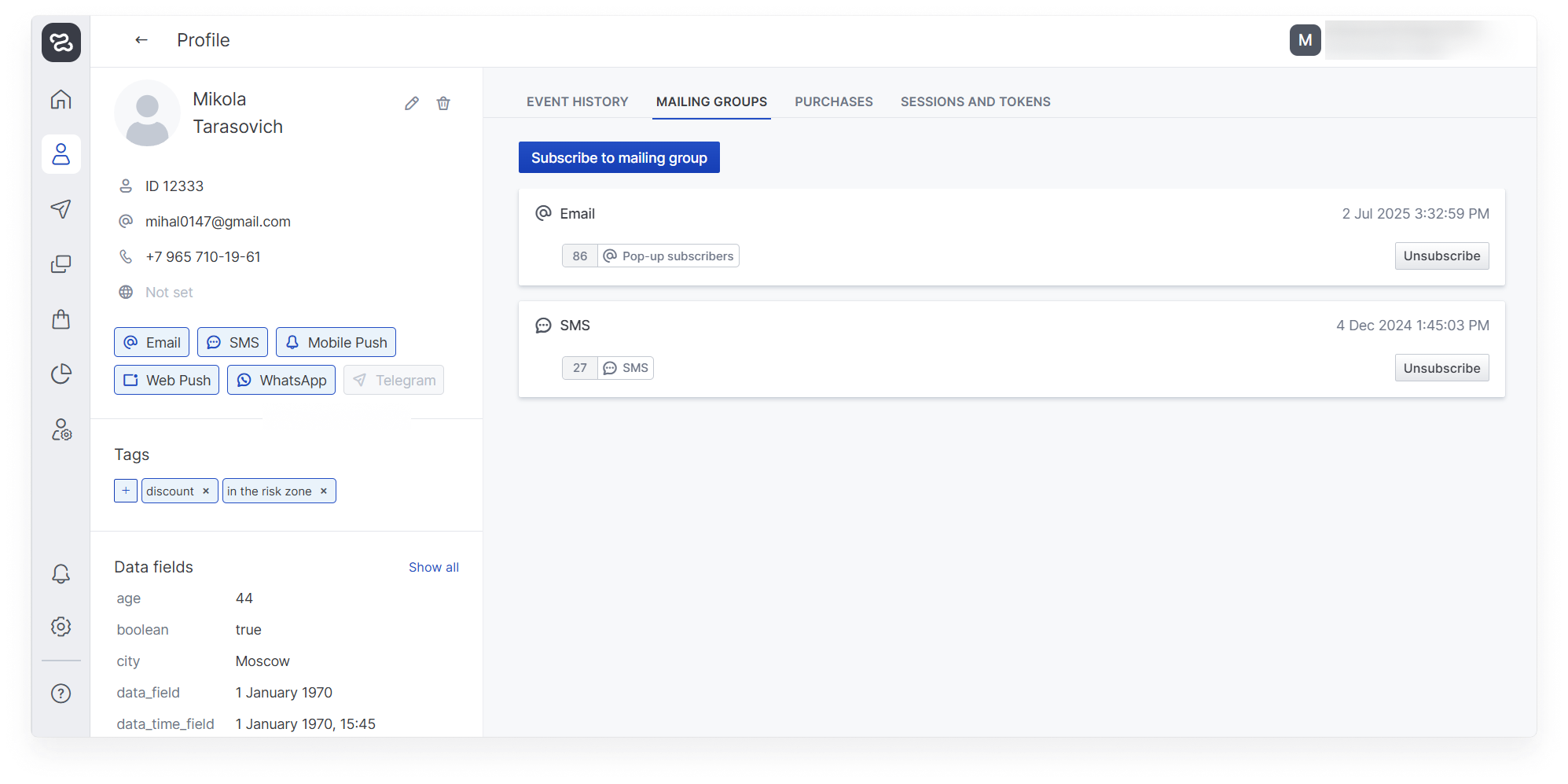Remove the discount tag
Screen dimensions: 1568x784
click(206, 491)
